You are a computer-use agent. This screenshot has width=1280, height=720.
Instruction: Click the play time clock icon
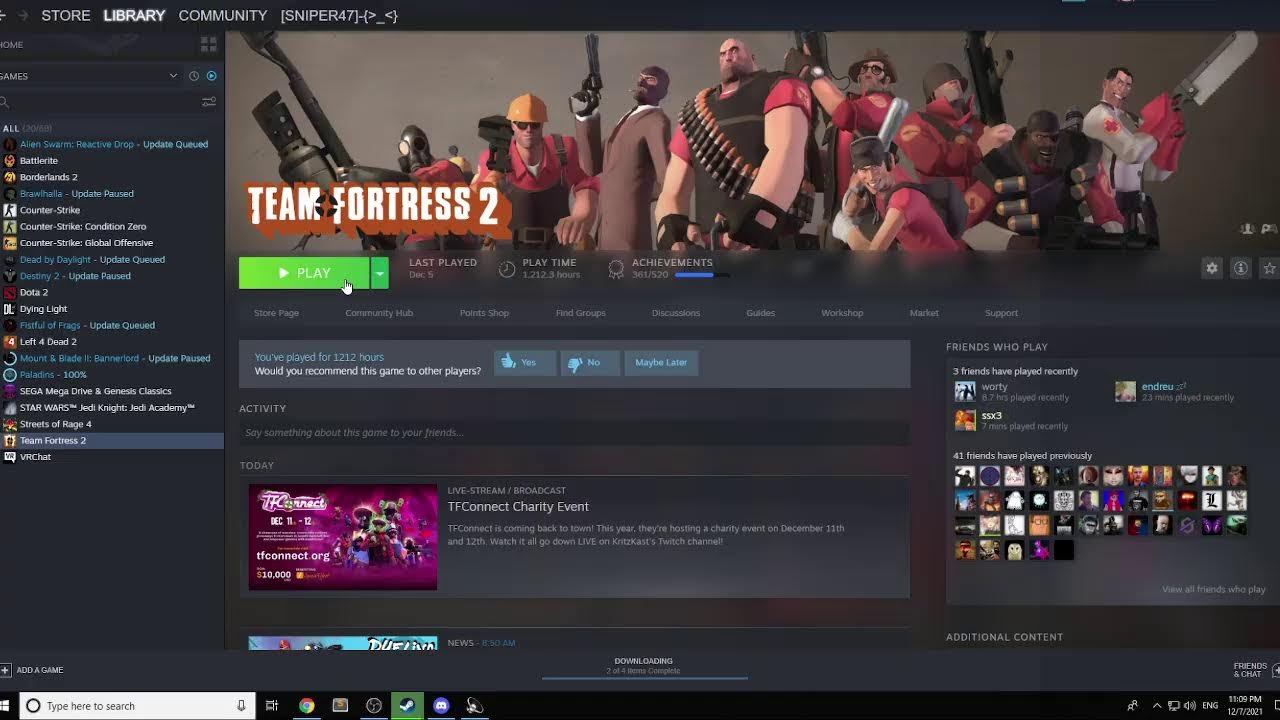pos(507,269)
